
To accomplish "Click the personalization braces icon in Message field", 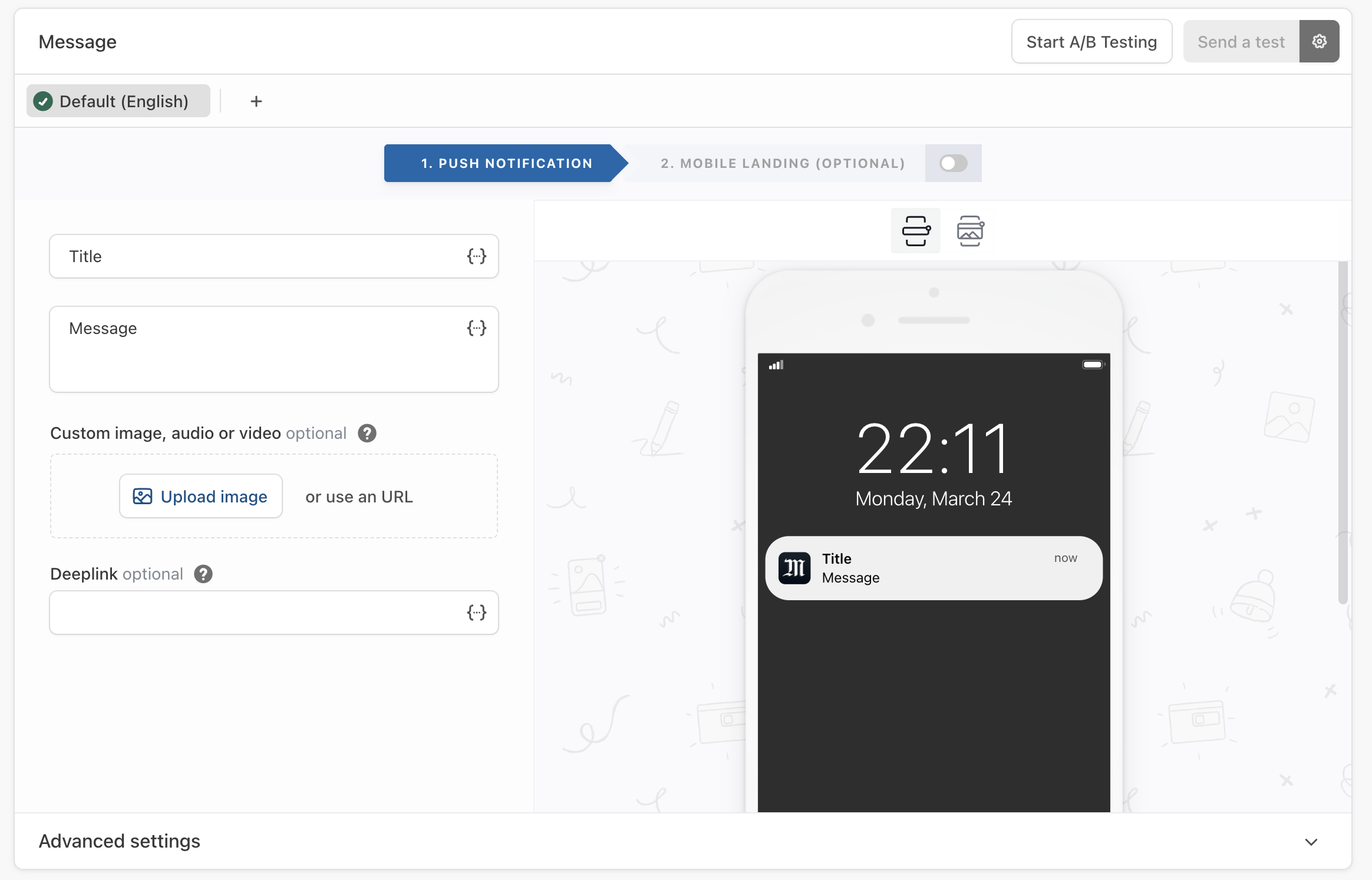I will click(476, 328).
